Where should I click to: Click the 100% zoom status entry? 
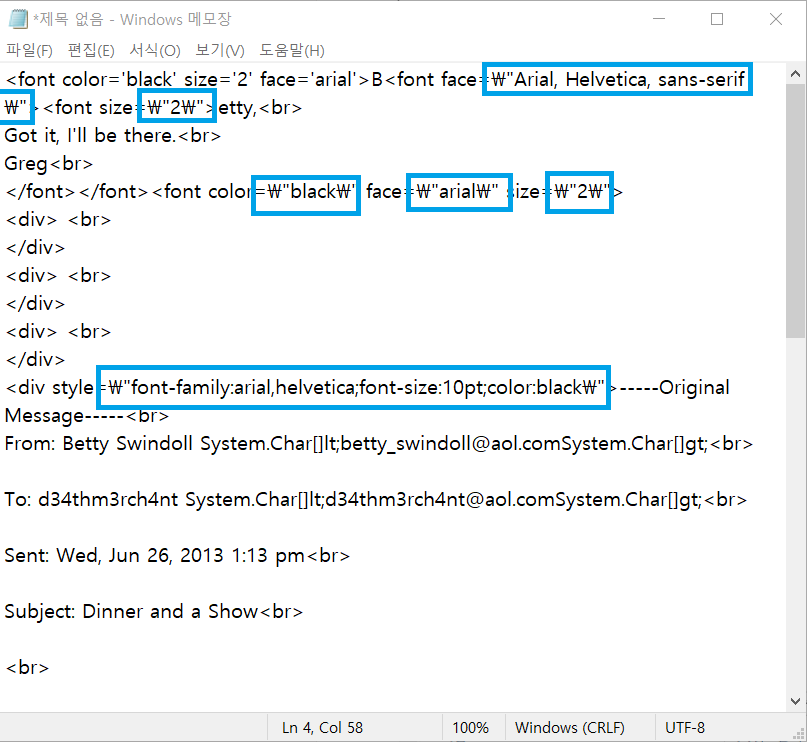pos(470,728)
